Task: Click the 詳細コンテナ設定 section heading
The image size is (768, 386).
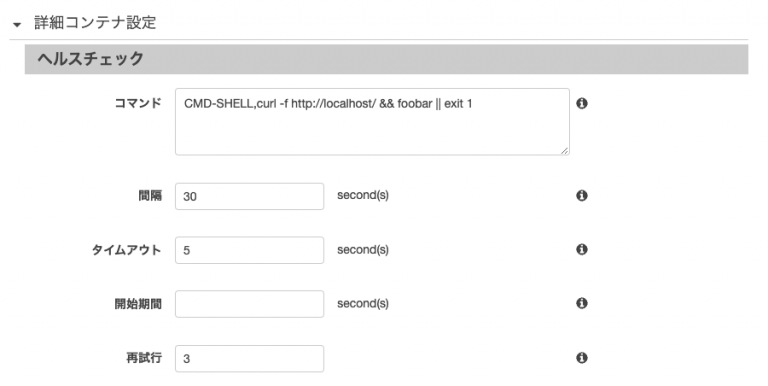Action: [x=95, y=23]
